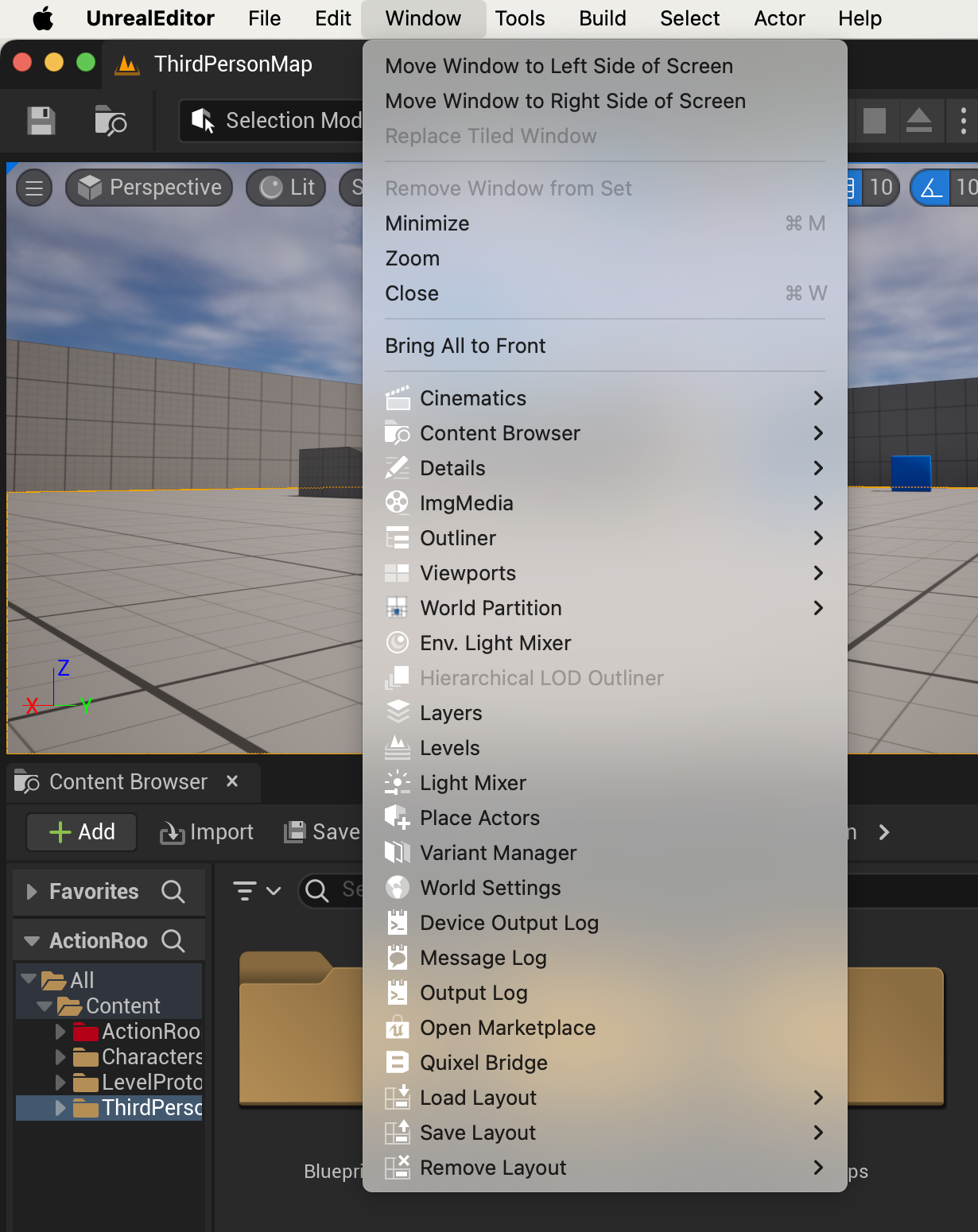Open the Tools menu
978x1232 pixels.
tap(520, 18)
